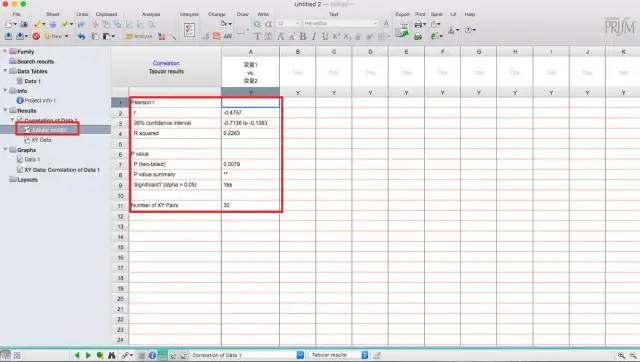
Task: Open the font name Helvetica combo box
Action: (340, 23)
